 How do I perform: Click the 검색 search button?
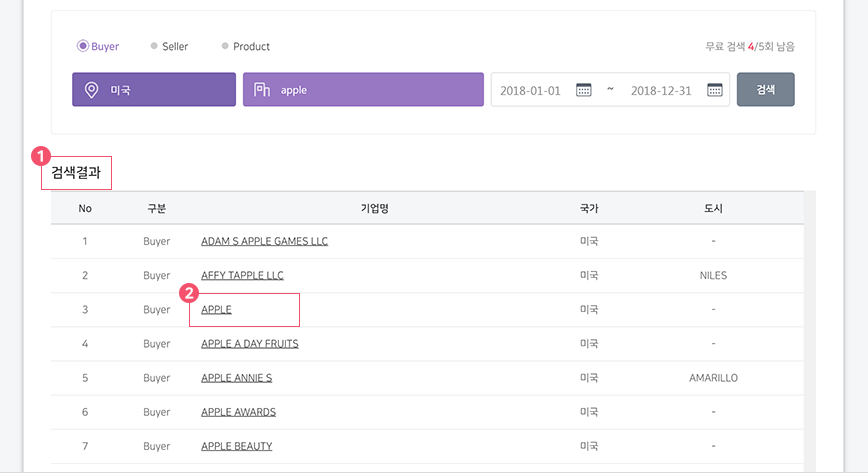point(766,89)
